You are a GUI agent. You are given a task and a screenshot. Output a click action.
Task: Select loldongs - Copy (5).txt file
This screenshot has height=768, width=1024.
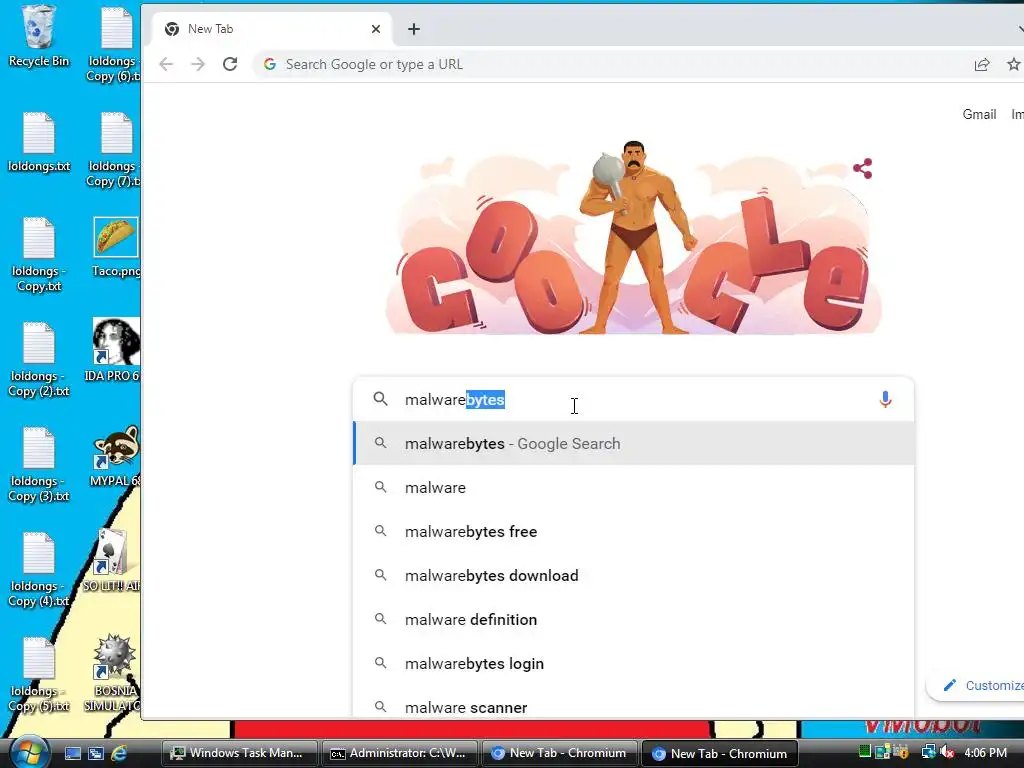click(39, 675)
